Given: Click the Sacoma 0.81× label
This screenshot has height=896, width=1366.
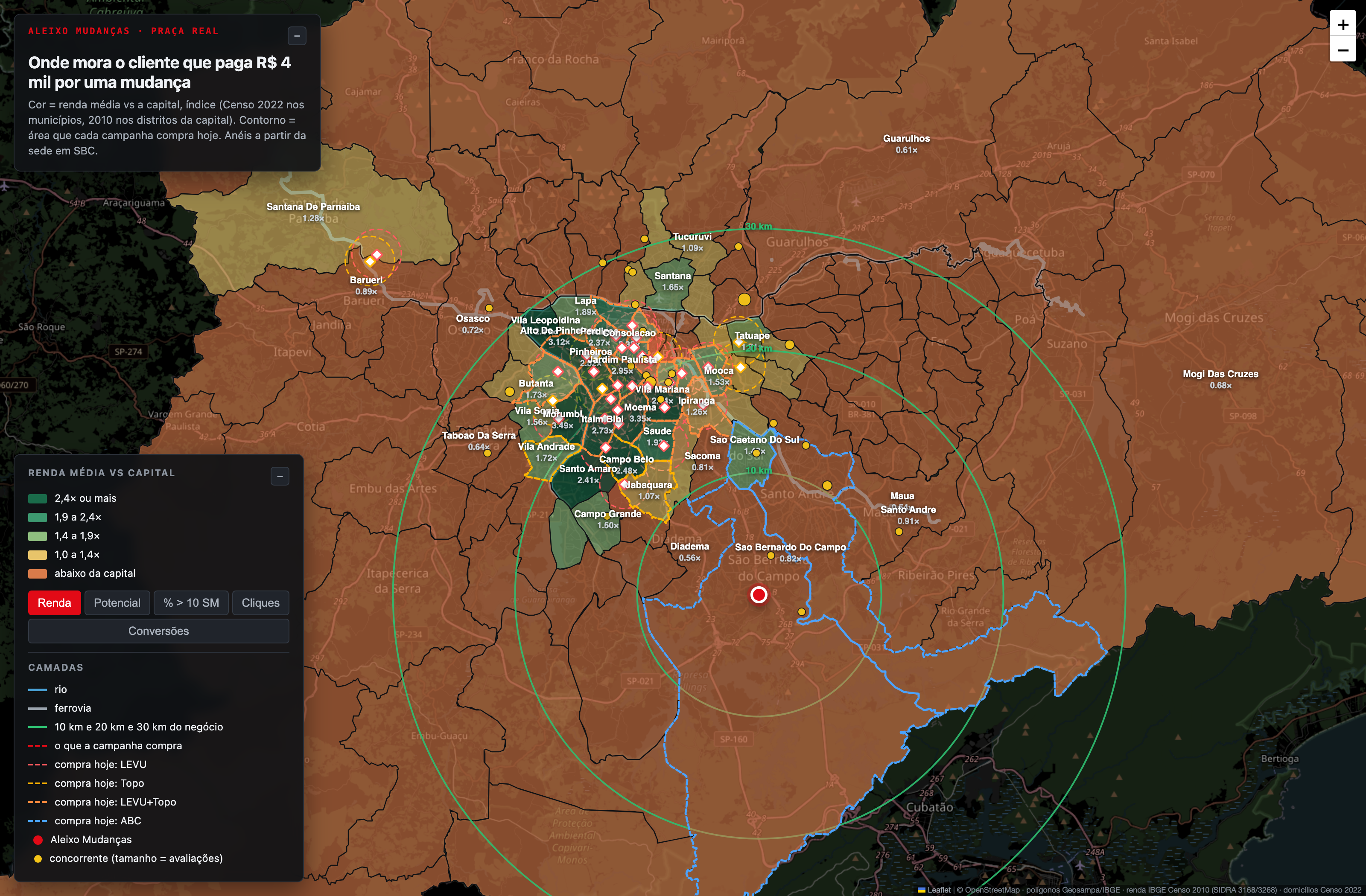Looking at the screenshot, I should (703, 461).
